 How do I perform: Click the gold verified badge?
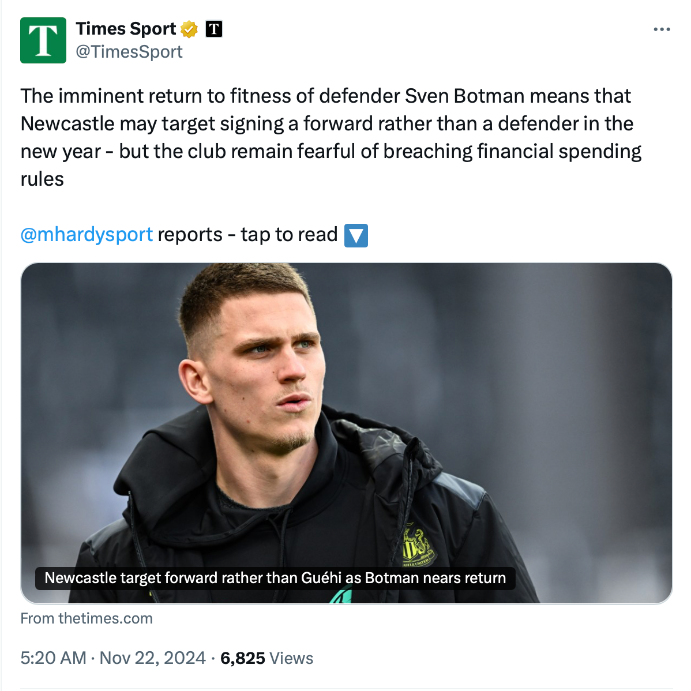pos(190,29)
